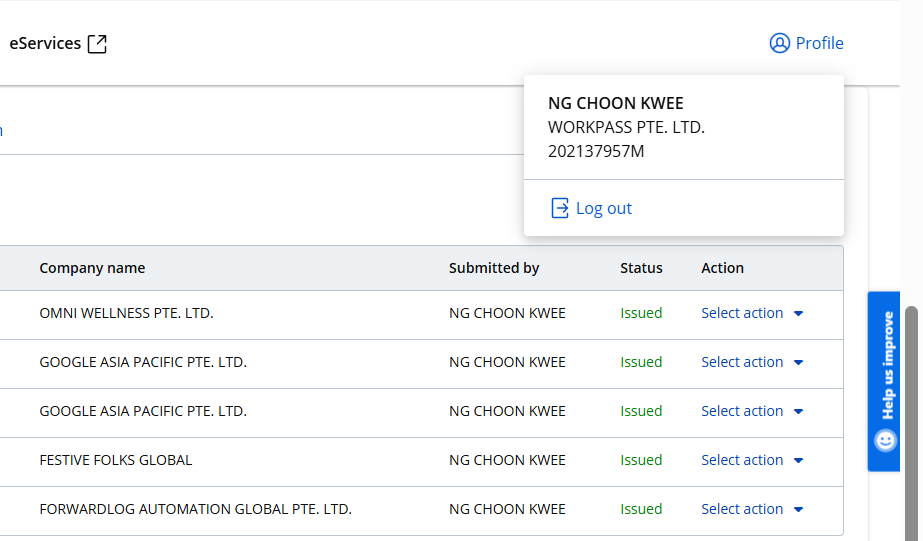Click the Log out door icon
923x541 pixels.
[560, 208]
